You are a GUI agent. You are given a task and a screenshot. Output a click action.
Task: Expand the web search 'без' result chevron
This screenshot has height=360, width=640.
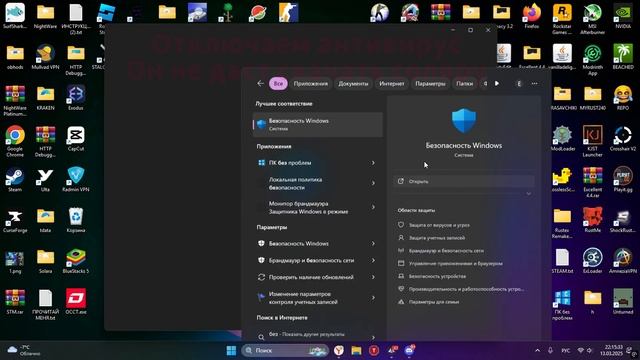pos(373,337)
